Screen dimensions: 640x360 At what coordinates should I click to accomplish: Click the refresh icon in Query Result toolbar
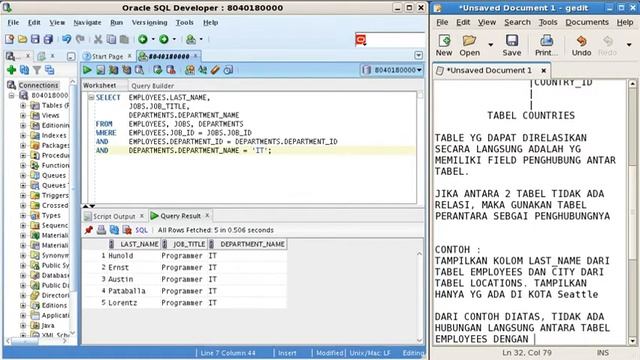pyautogui.click(x=114, y=230)
